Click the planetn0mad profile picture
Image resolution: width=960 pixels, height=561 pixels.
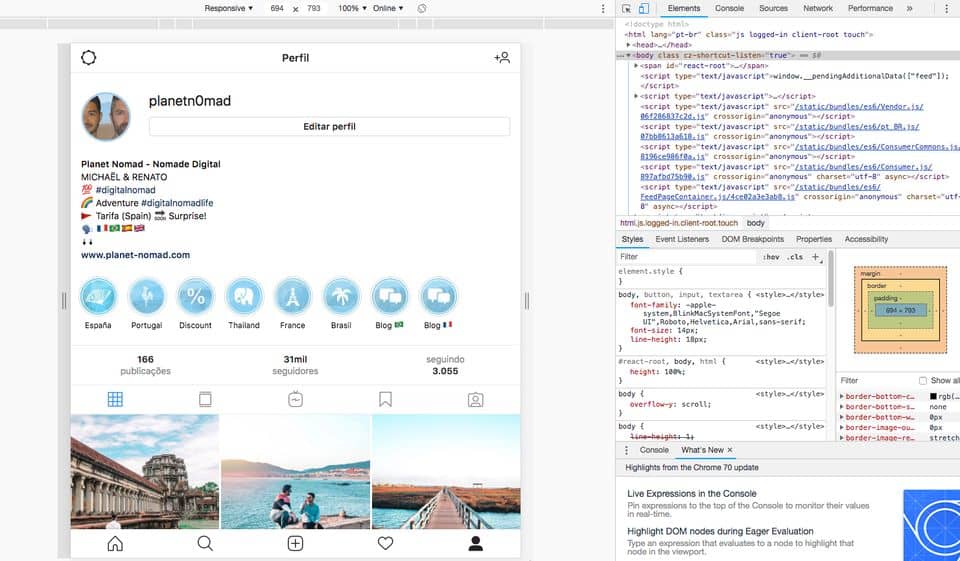click(106, 116)
